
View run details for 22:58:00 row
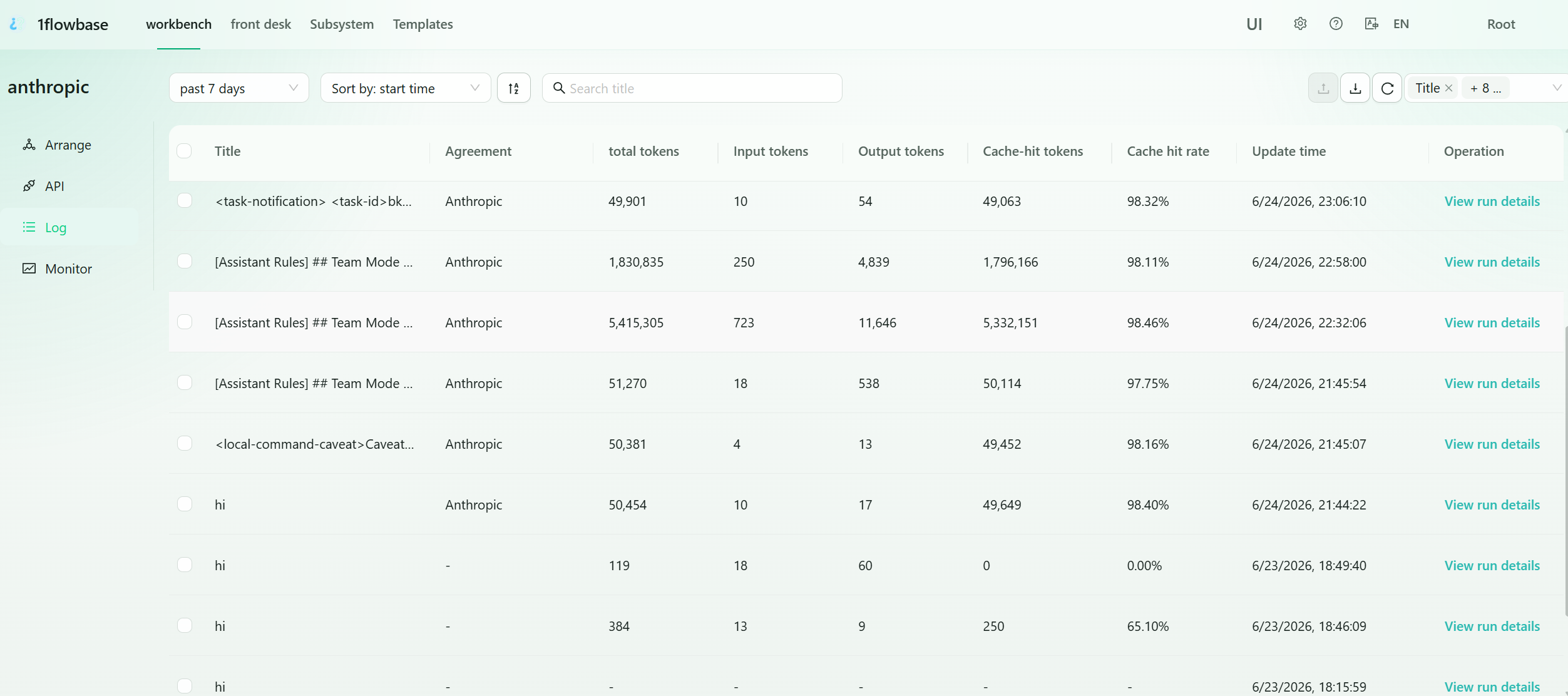[x=1492, y=262]
